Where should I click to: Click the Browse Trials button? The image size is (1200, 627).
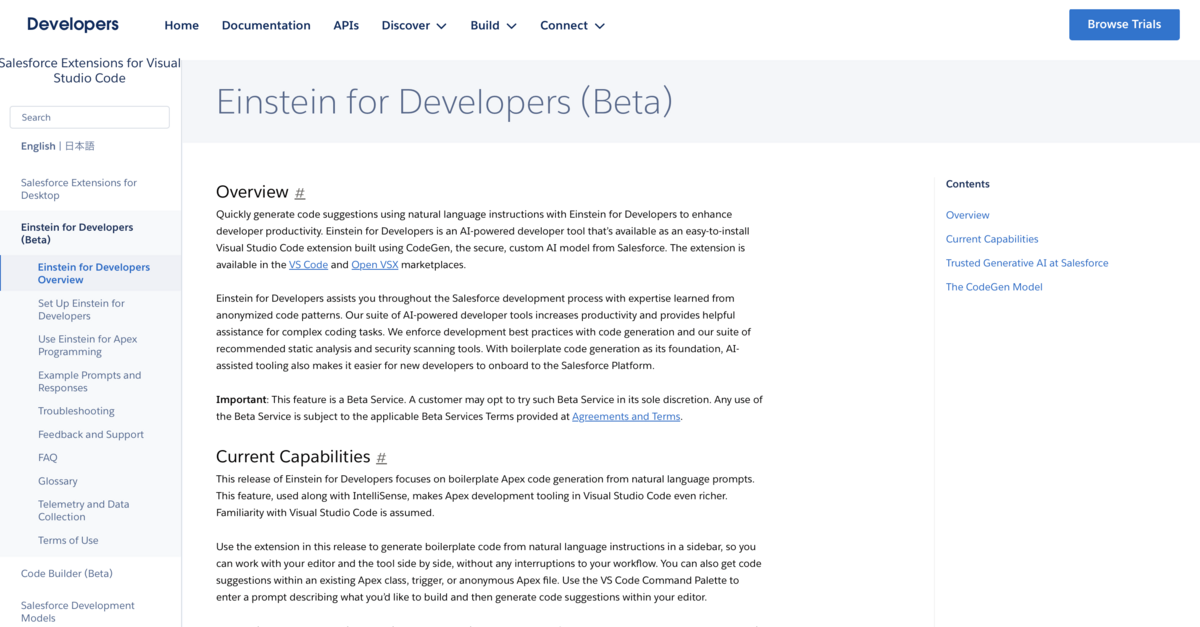tap(1124, 24)
